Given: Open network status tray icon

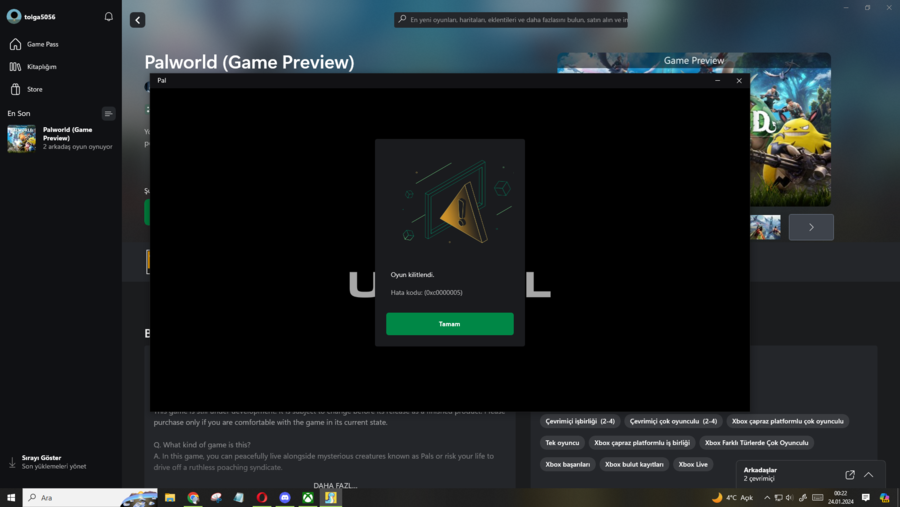Looking at the screenshot, I should (778, 498).
